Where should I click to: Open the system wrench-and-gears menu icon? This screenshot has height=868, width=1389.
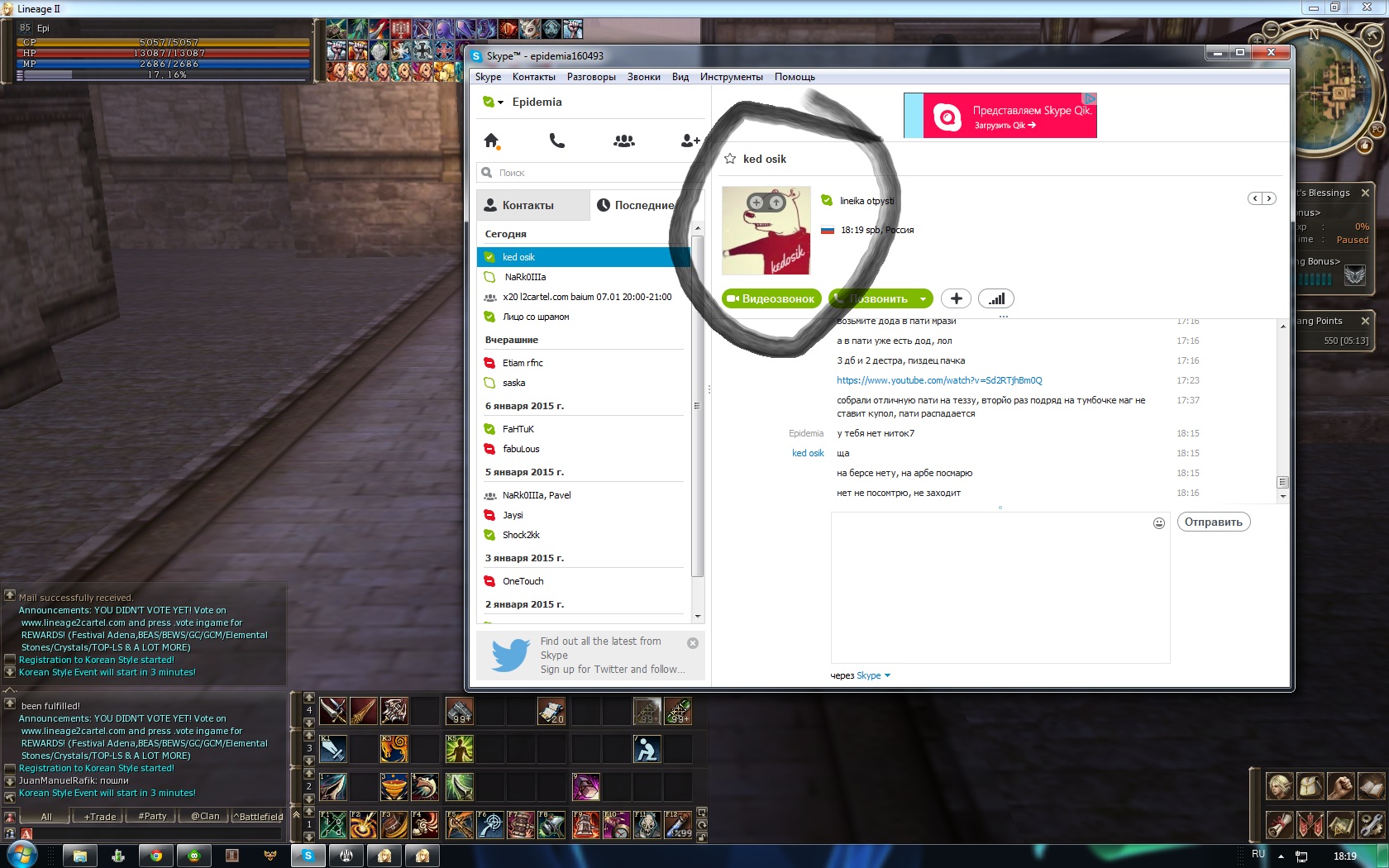click(x=1371, y=824)
